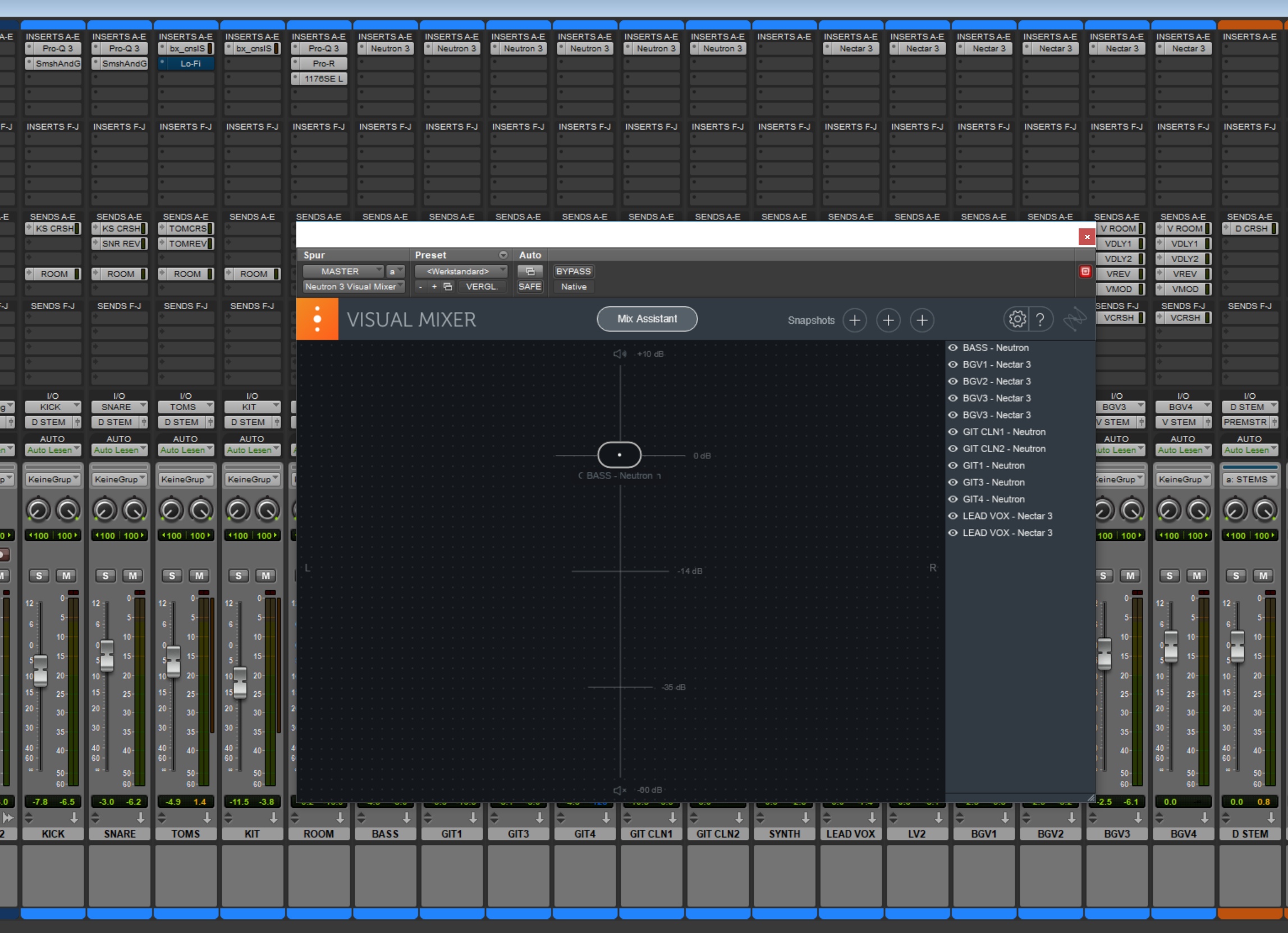Open KICK channel Auto Lesen automation dropdown
The width and height of the screenshot is (1288, 933).
[53, 450]
